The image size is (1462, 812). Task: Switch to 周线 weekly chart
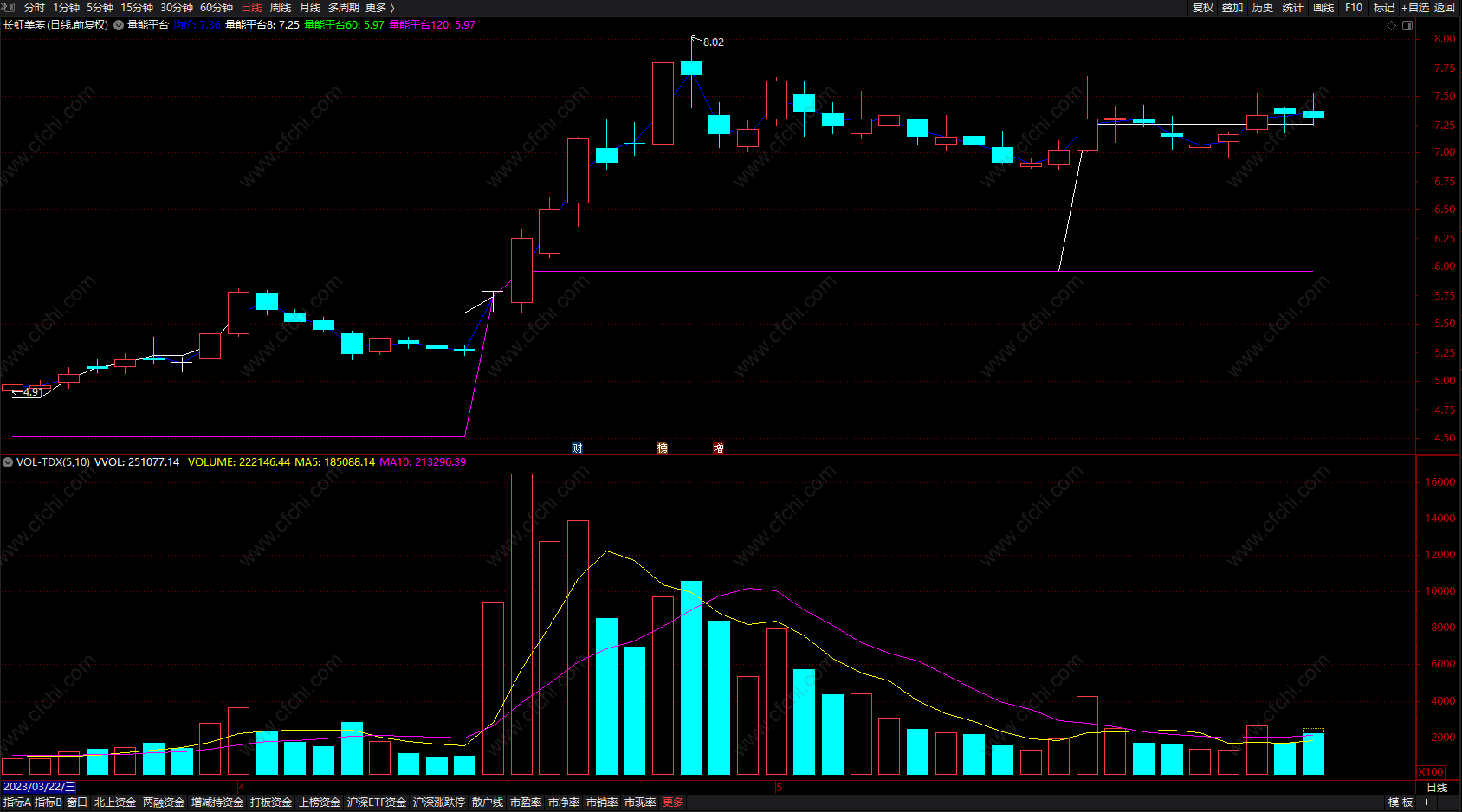click(281, 8)
